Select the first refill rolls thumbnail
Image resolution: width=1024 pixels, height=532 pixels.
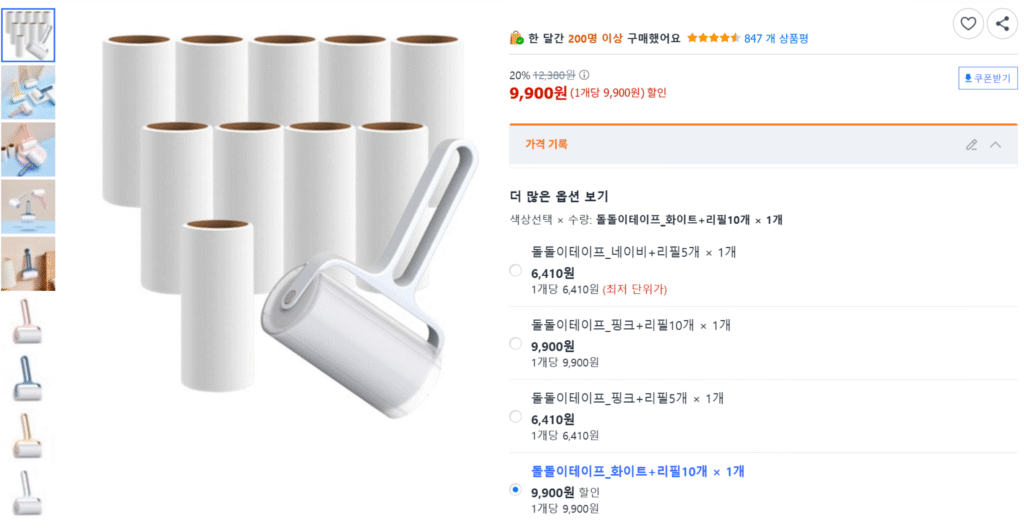28,35
